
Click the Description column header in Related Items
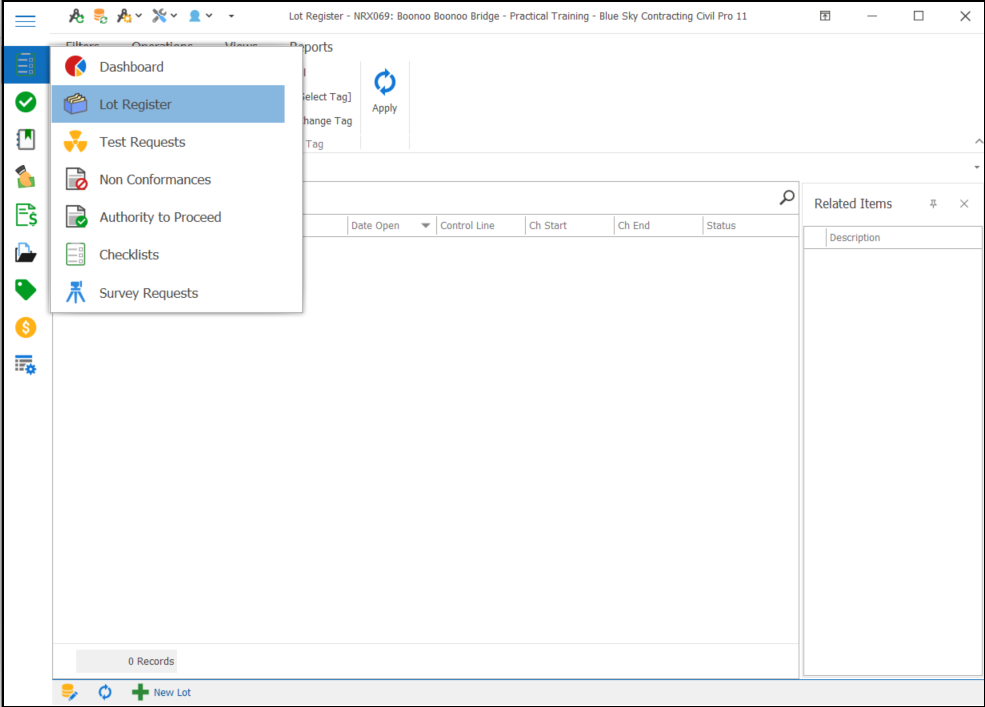[903, 238]
